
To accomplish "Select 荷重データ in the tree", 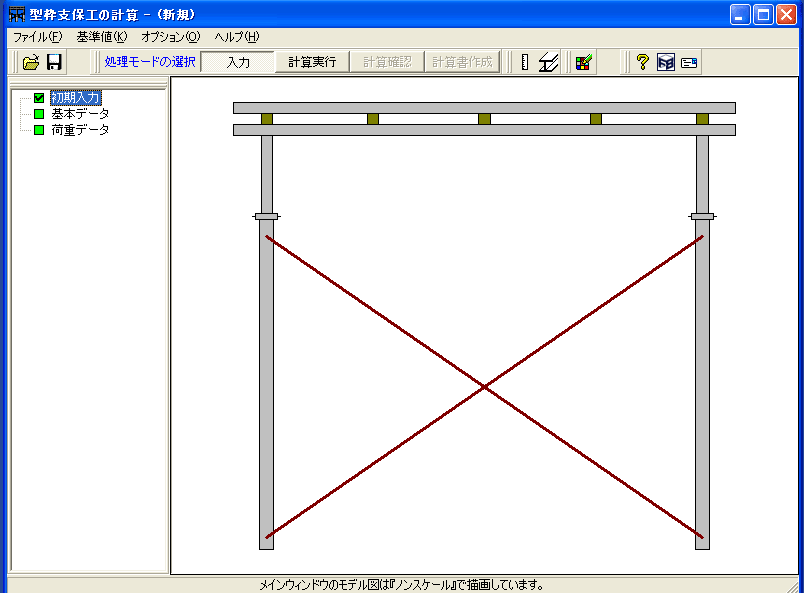I will pyautogui.click(x=80, y=130).
